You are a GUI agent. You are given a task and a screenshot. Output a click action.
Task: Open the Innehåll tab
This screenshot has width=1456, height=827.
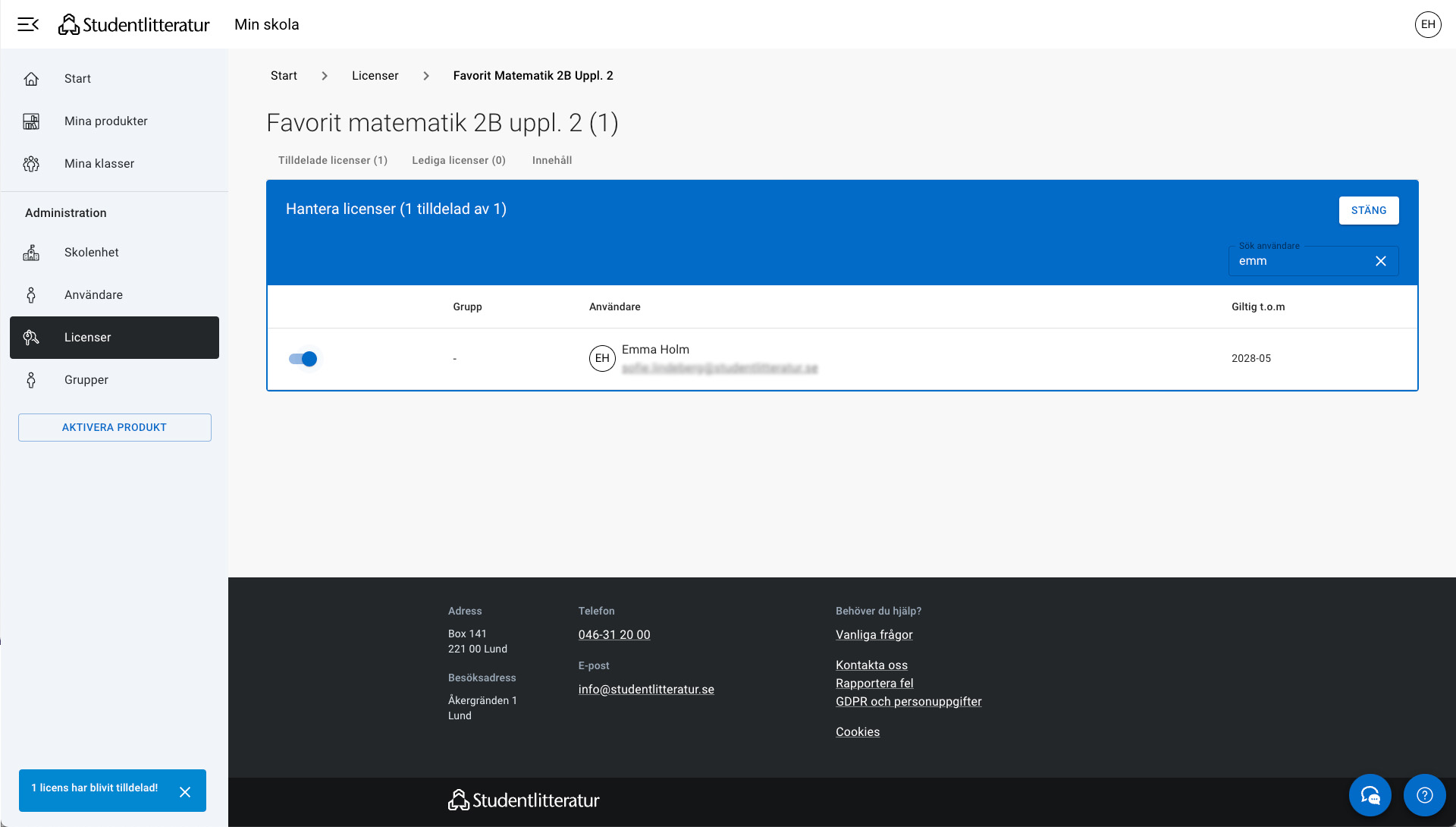551,160
